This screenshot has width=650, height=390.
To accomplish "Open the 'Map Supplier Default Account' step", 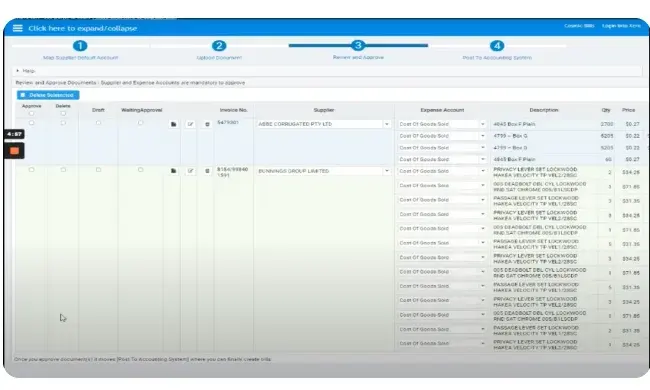I will (80, 58).
